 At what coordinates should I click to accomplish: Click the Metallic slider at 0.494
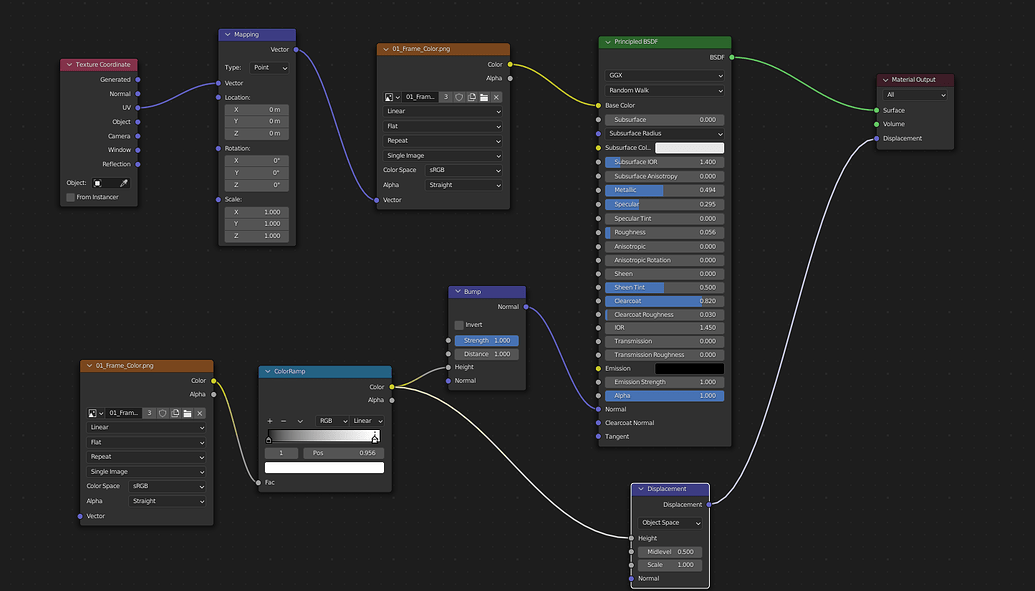(665, 190)
